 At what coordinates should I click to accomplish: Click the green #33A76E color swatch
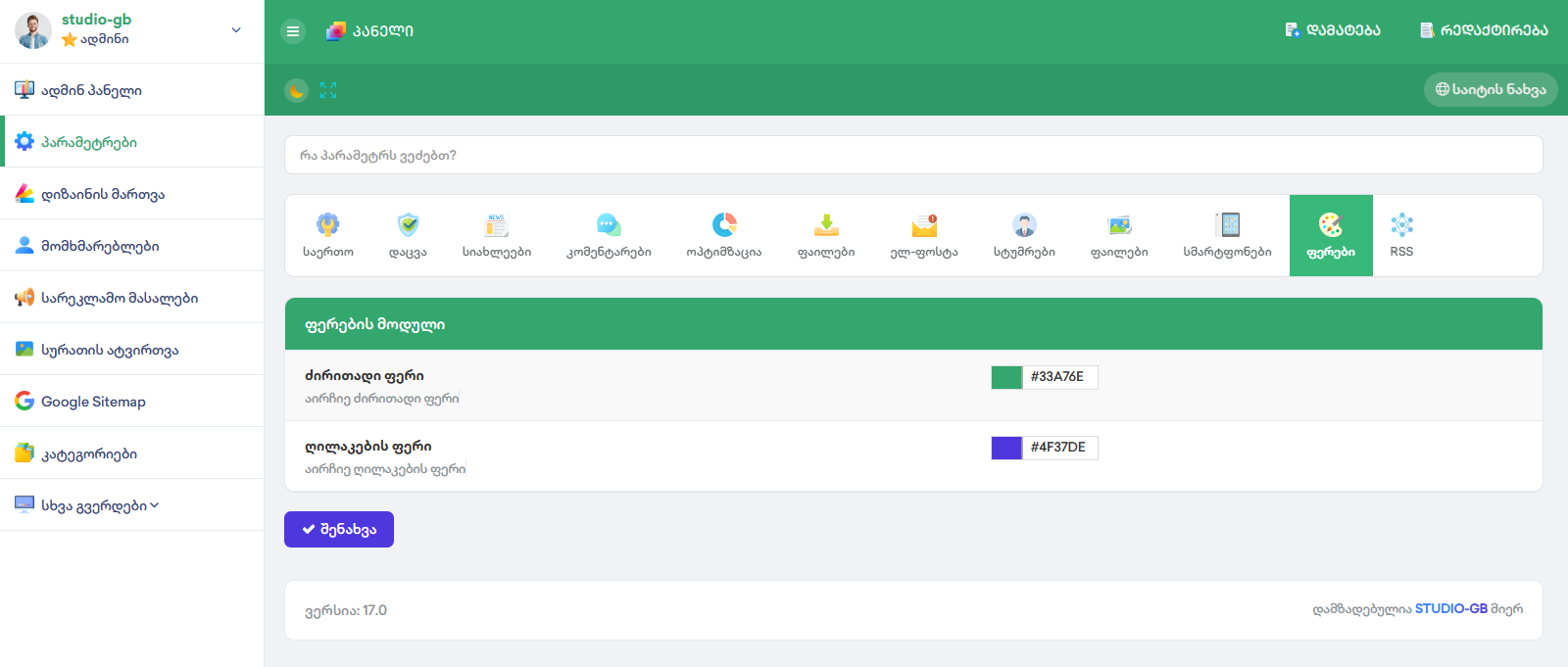[x=1006, y=377]
